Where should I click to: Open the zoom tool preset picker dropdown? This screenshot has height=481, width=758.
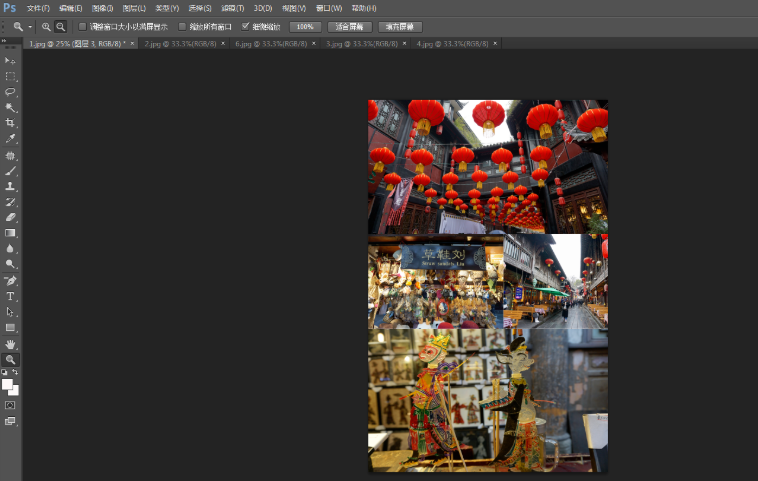click(30, 27)
